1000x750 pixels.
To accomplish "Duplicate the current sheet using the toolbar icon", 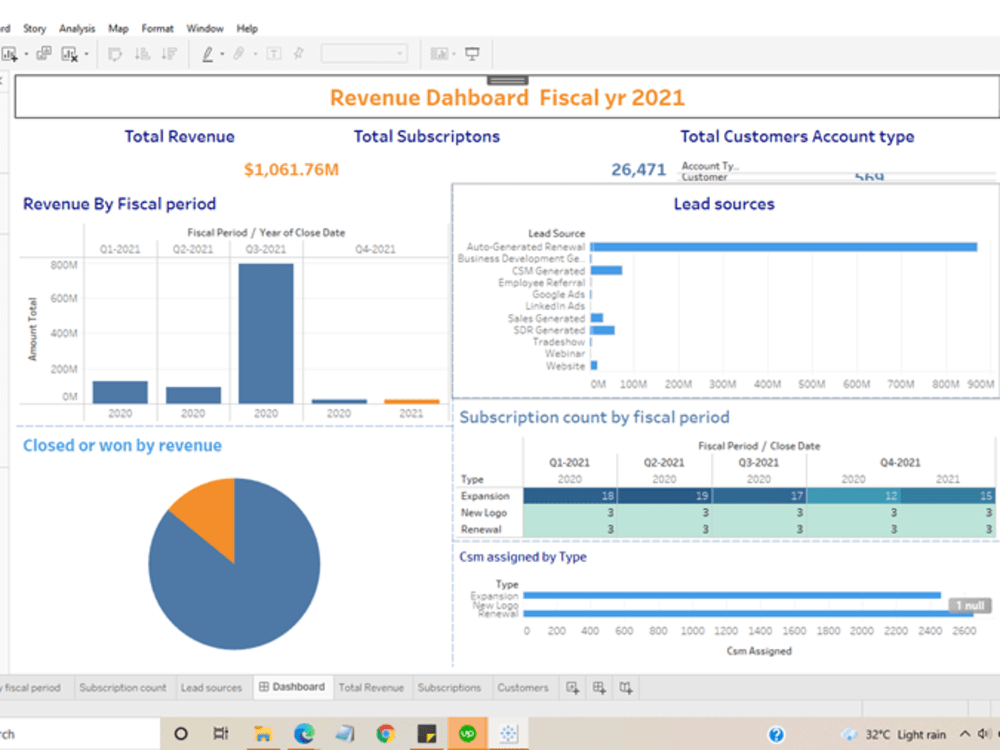I will pos(43,53).
